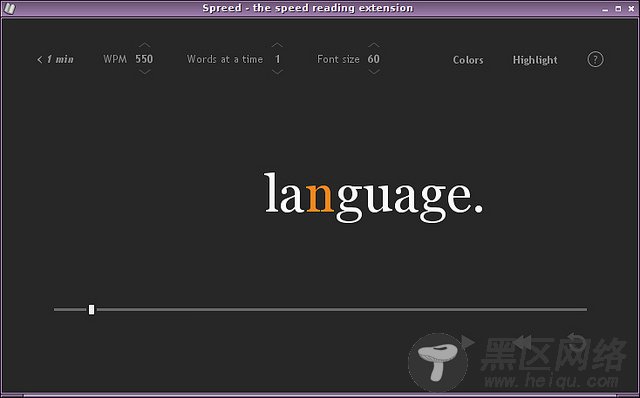Lower font size with down chevron

(374, 72)
